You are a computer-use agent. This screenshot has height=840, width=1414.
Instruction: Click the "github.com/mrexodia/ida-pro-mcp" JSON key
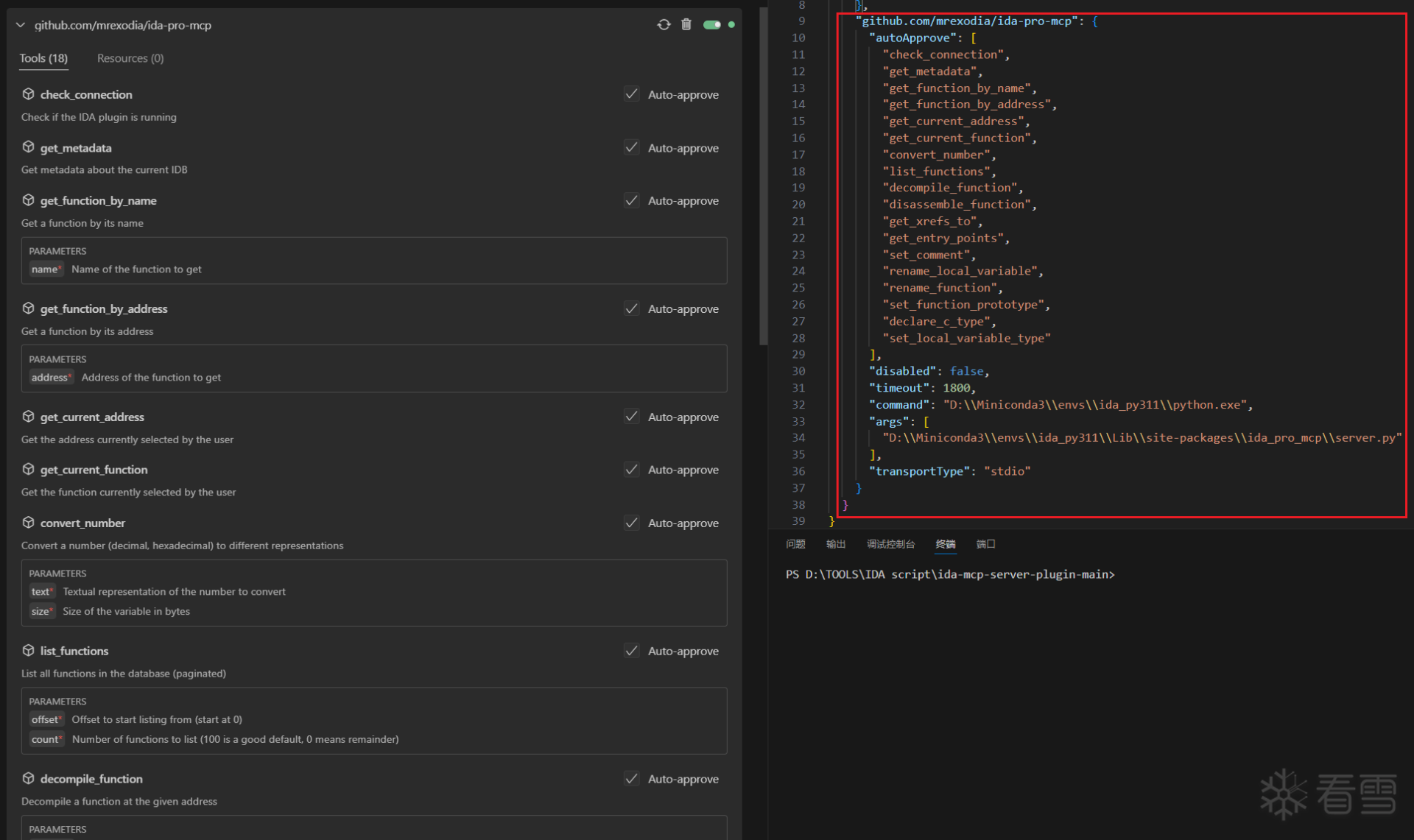[x=966, y=21]
